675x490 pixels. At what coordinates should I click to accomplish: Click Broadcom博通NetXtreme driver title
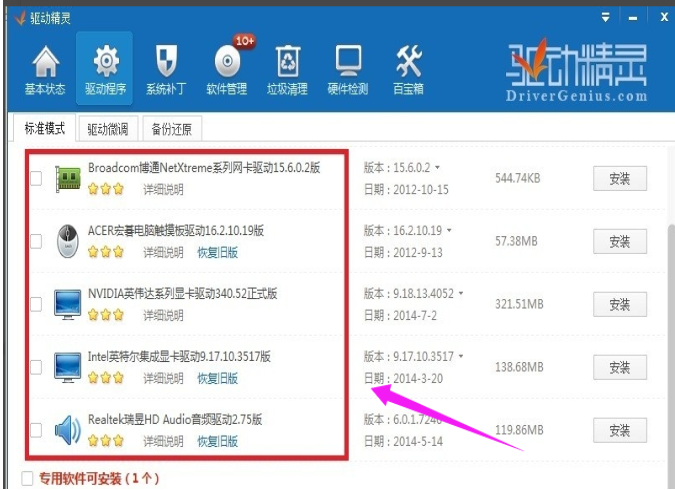click(x=204, y=167)
